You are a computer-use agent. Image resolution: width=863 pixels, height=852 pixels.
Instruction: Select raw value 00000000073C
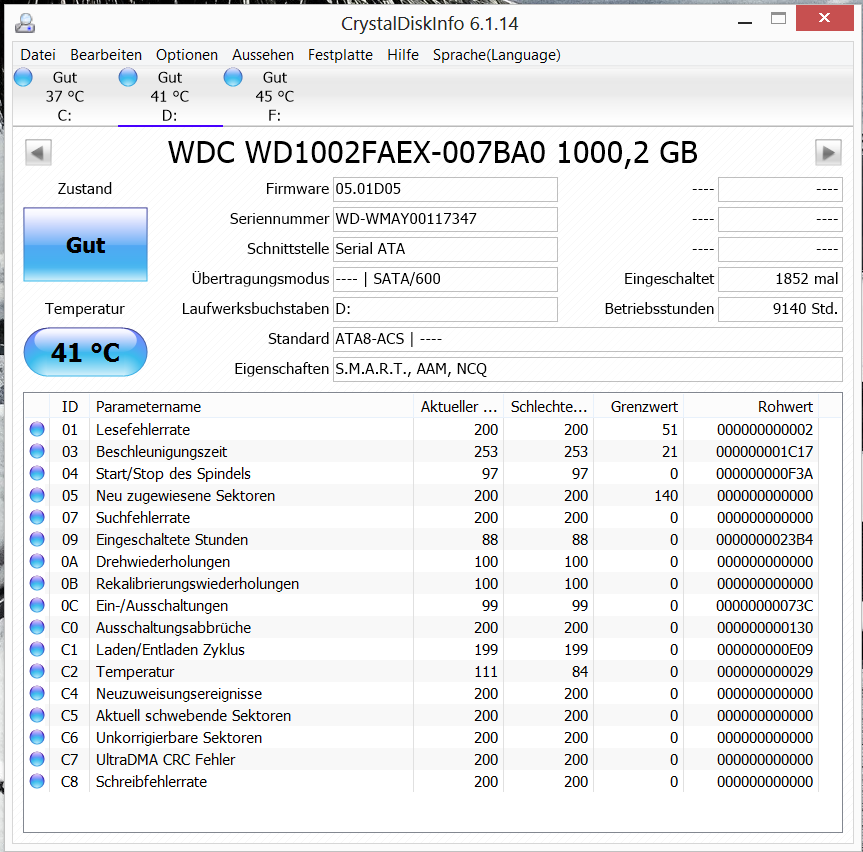pos(764,606)
